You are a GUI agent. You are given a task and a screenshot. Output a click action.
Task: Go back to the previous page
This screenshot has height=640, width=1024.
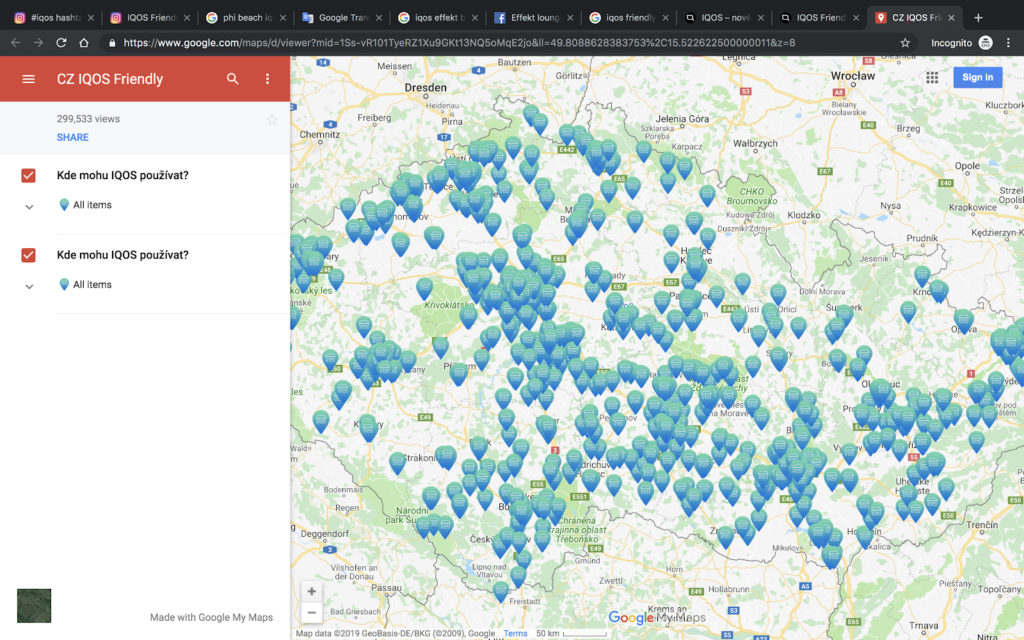pos(16,42)
